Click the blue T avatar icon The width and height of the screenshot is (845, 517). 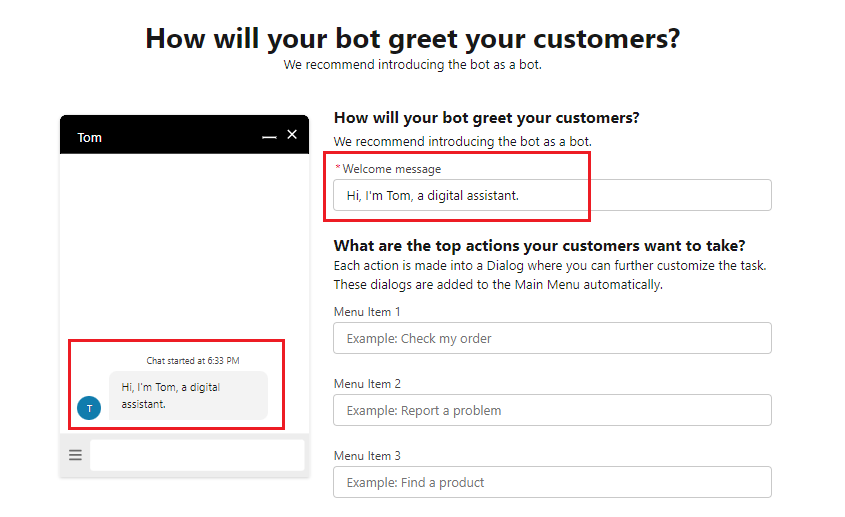(x=89, y=408)
